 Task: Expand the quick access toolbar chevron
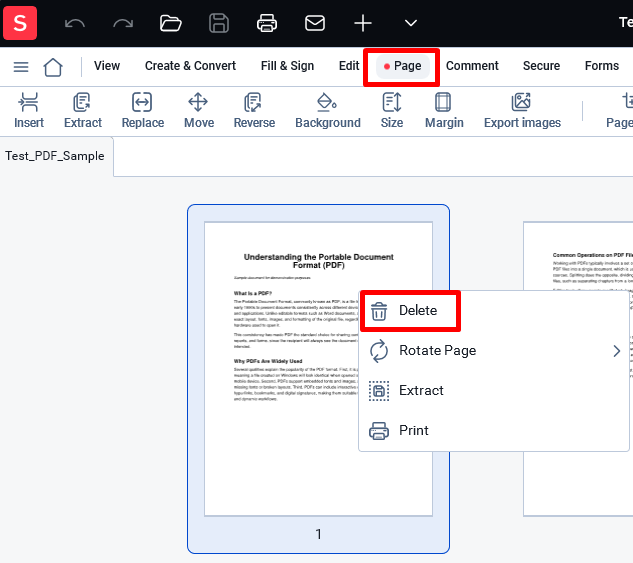(x=411, y=23)
